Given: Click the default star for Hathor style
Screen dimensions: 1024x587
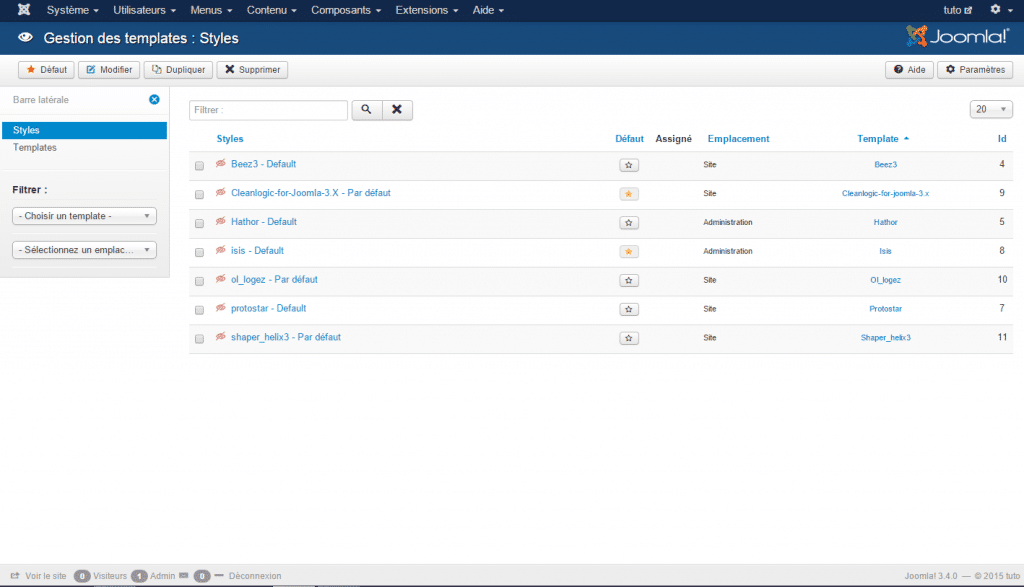Looking at the screenshot, I should point(629,223).
